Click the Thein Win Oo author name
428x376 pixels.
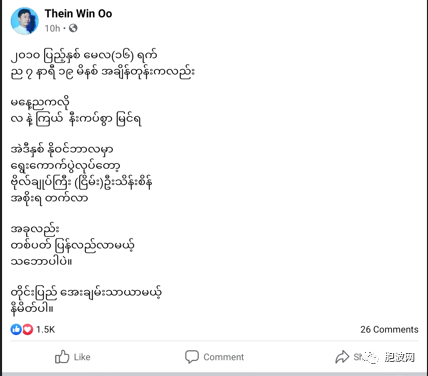point(78,13)
